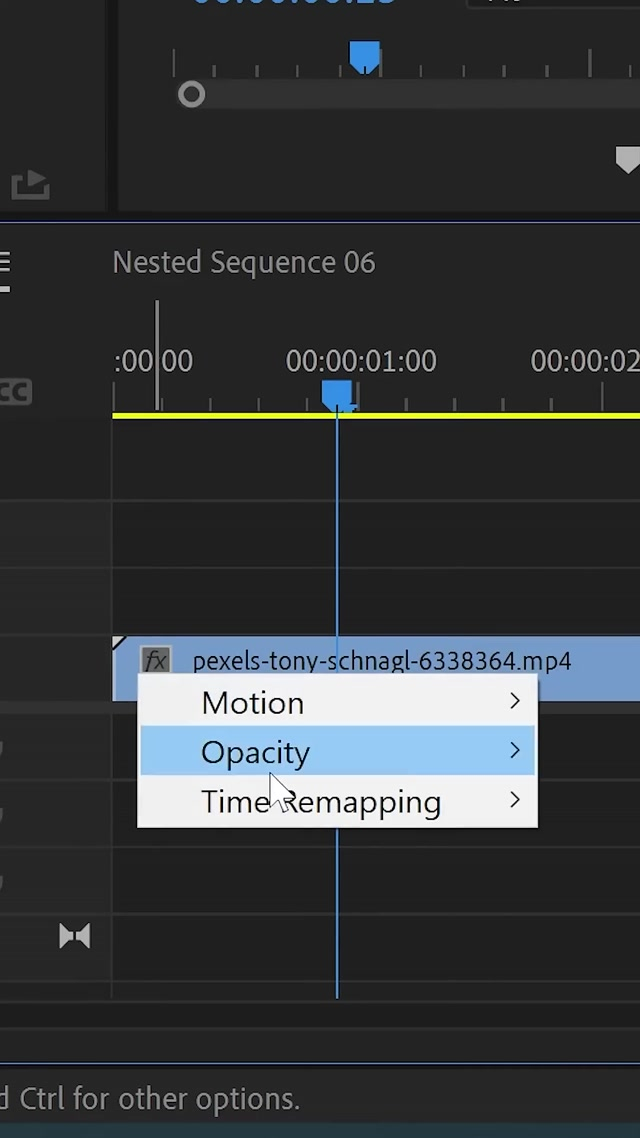This screenshot has height=1138, width=640.
Task: Expand the Motion submenu arrow
Action: (515, 702)
